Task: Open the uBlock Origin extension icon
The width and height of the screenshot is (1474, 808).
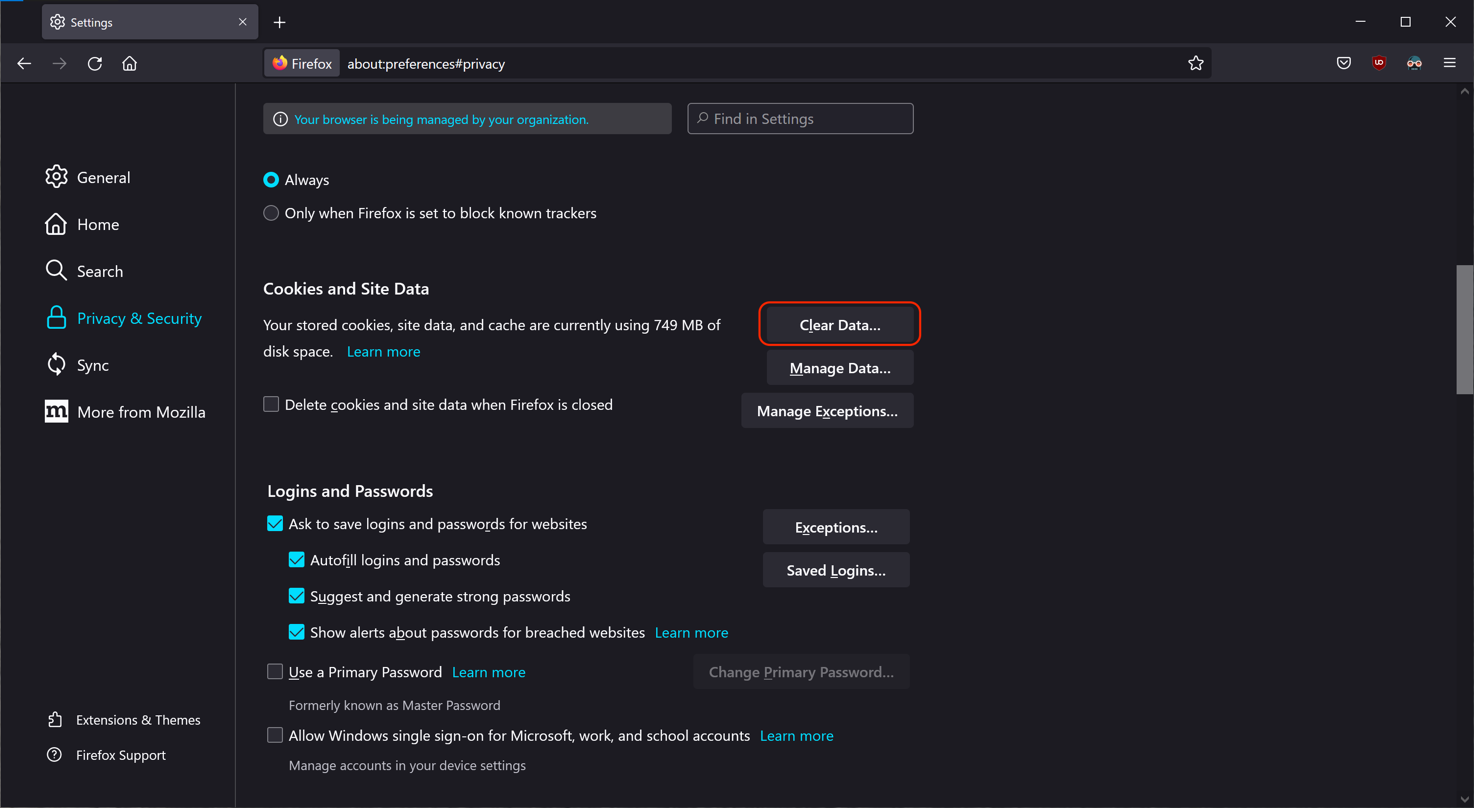Action: tap(1379, 63)
